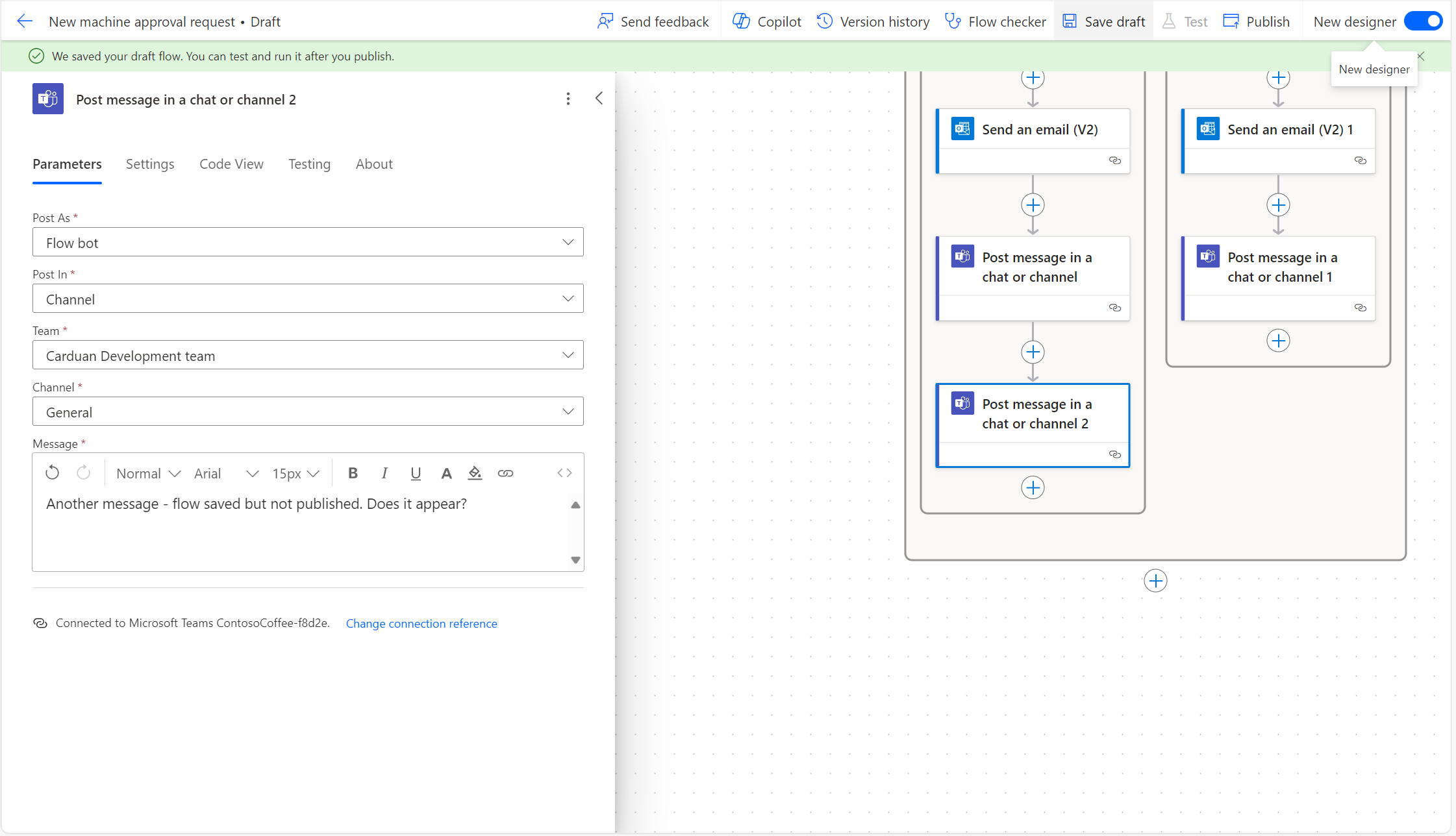Open the highlight color picker
Image resolution: width=1456 pixels, height=836 pixels.
tap(475, 473)
